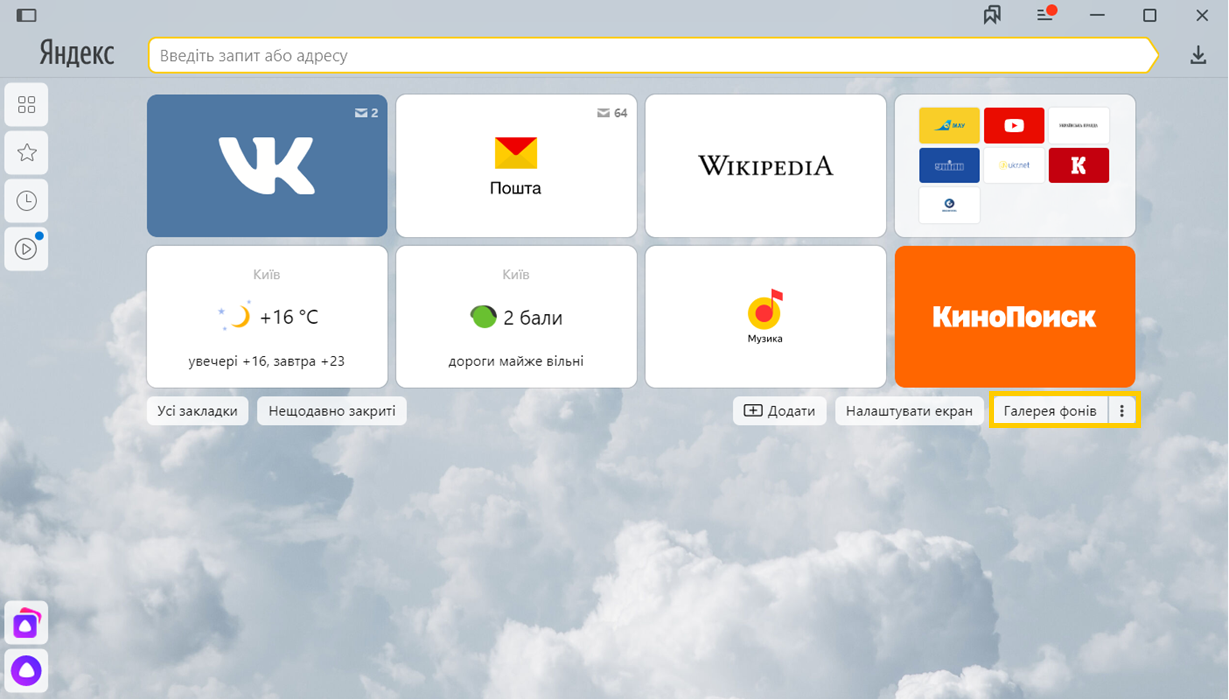Click the Яндекс logo
1229x700 pixels.
click(77, 53)
